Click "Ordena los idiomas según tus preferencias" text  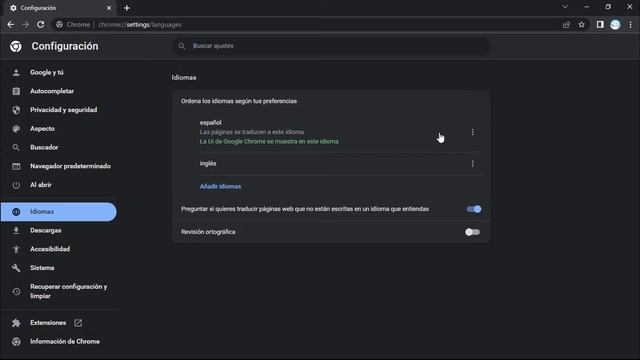[239, 101]
